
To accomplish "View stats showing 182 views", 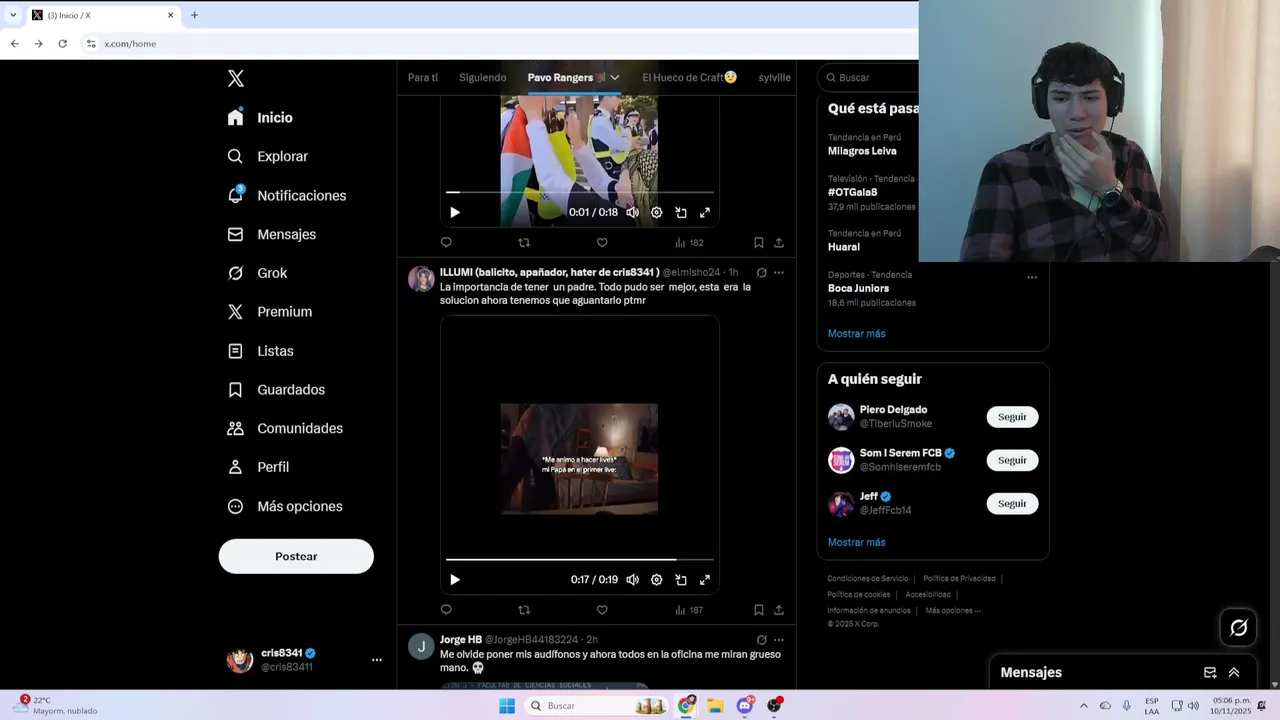I will point(689,242).
